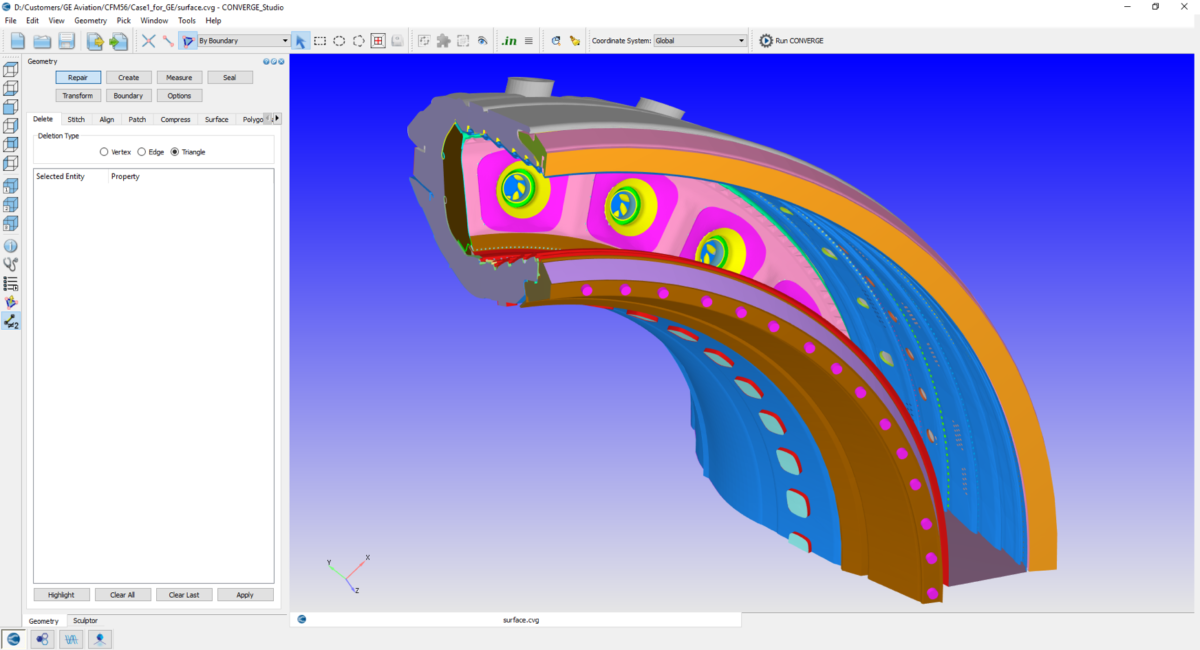
Task: Open an existing surface file
Action: 41,40
